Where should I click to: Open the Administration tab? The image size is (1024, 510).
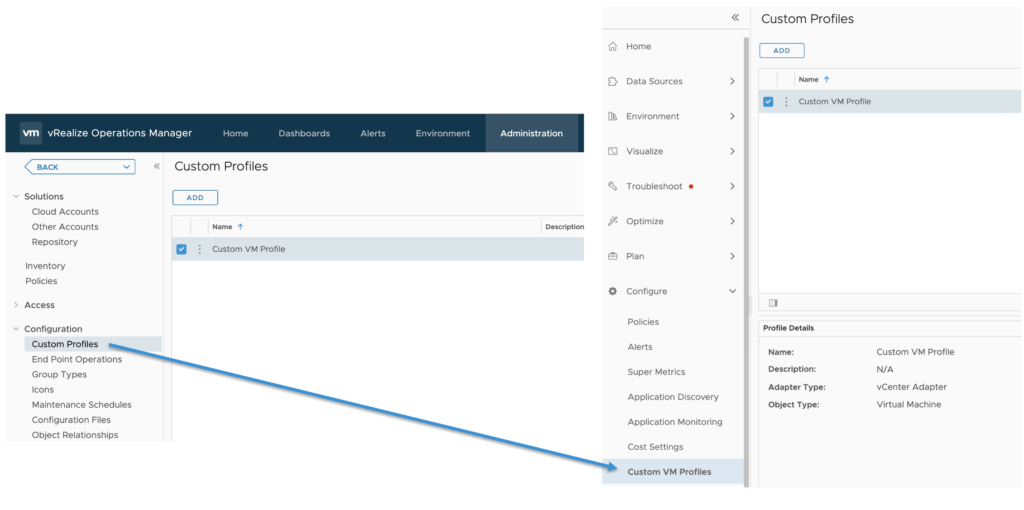531,133
